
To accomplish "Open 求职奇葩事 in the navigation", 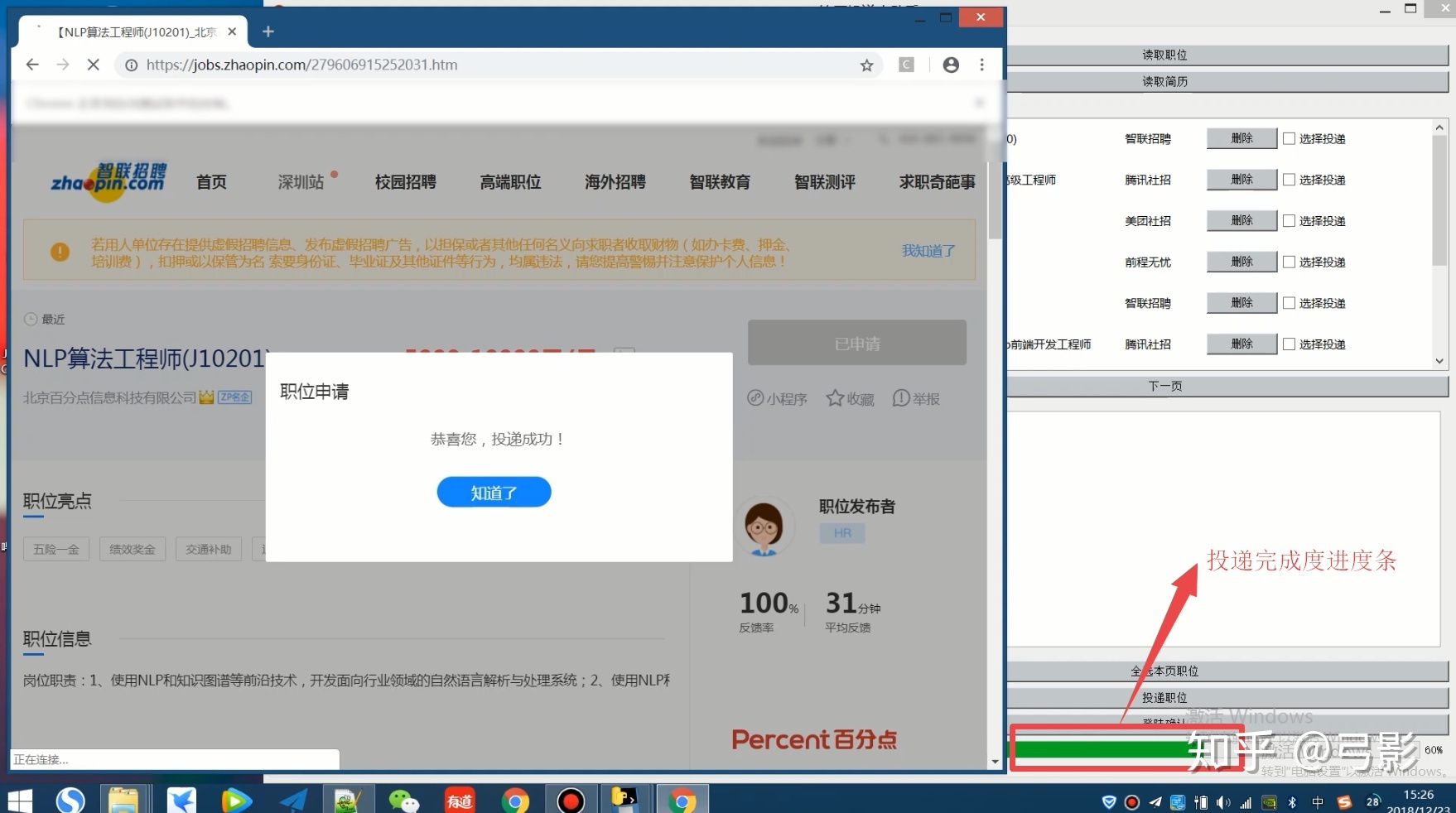I will (938, 181).
